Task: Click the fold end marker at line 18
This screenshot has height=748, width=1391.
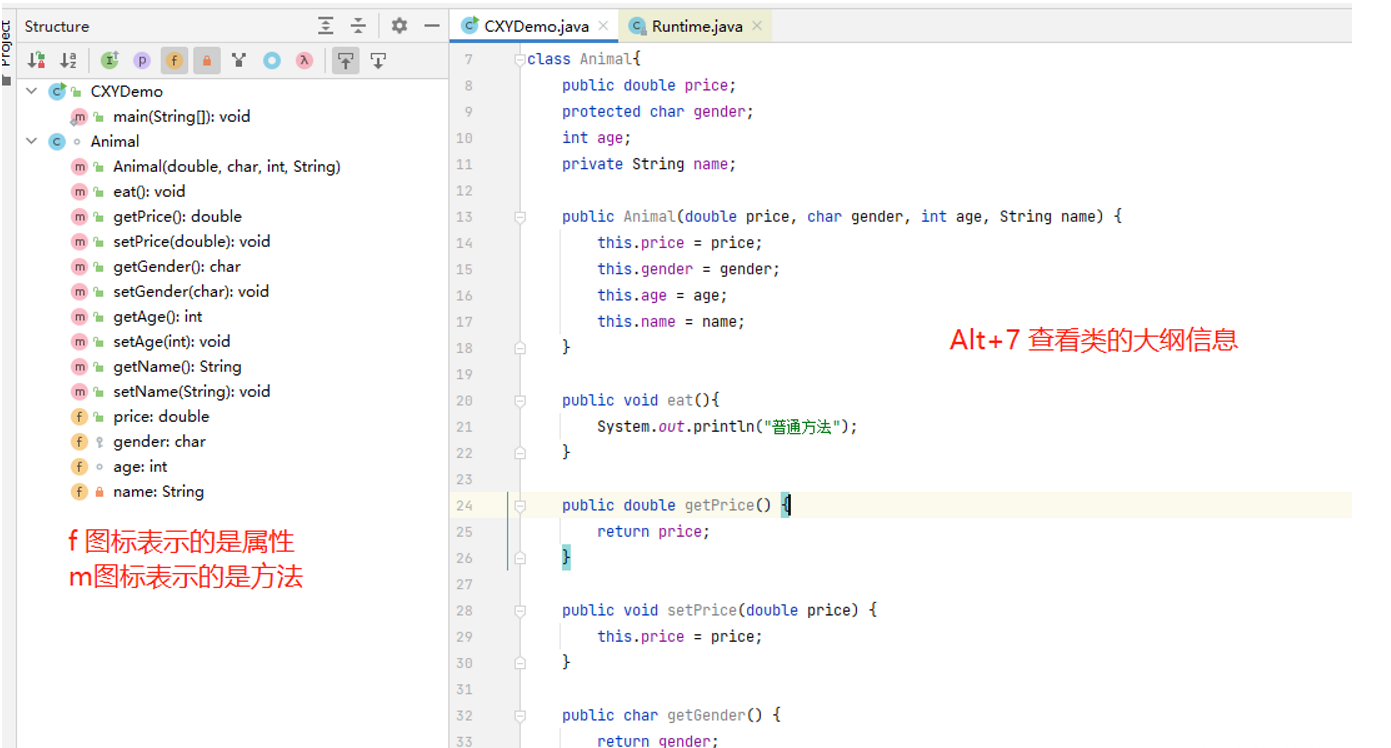Action: tap(519, 347)
